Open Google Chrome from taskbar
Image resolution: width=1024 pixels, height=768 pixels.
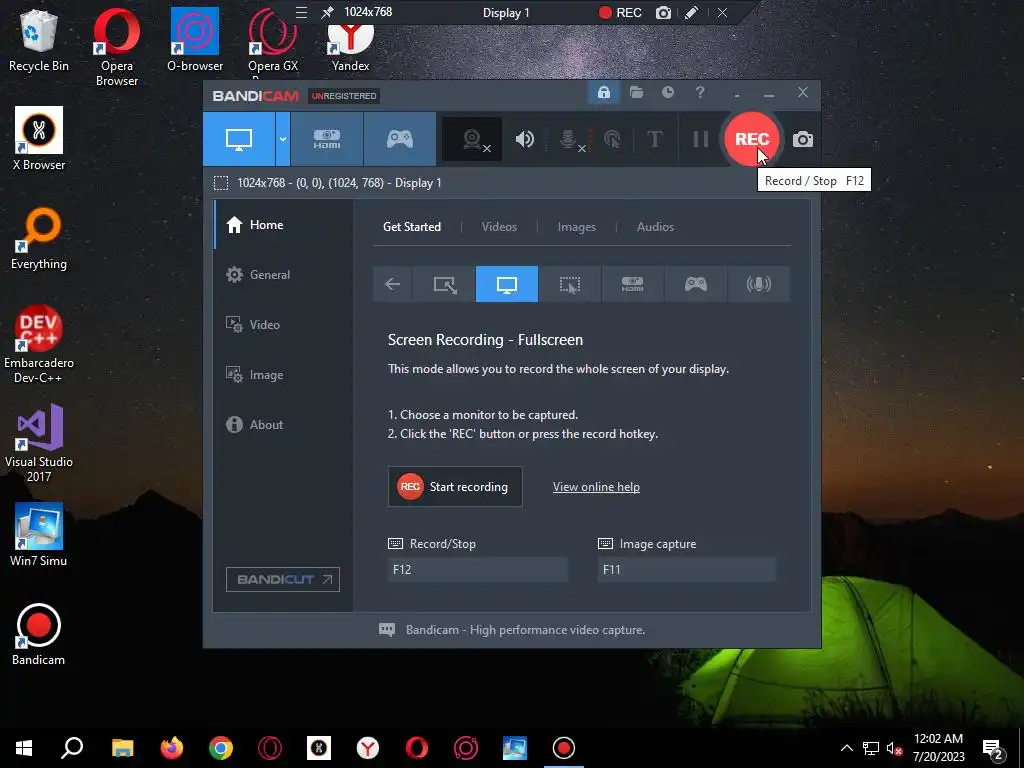221,748
